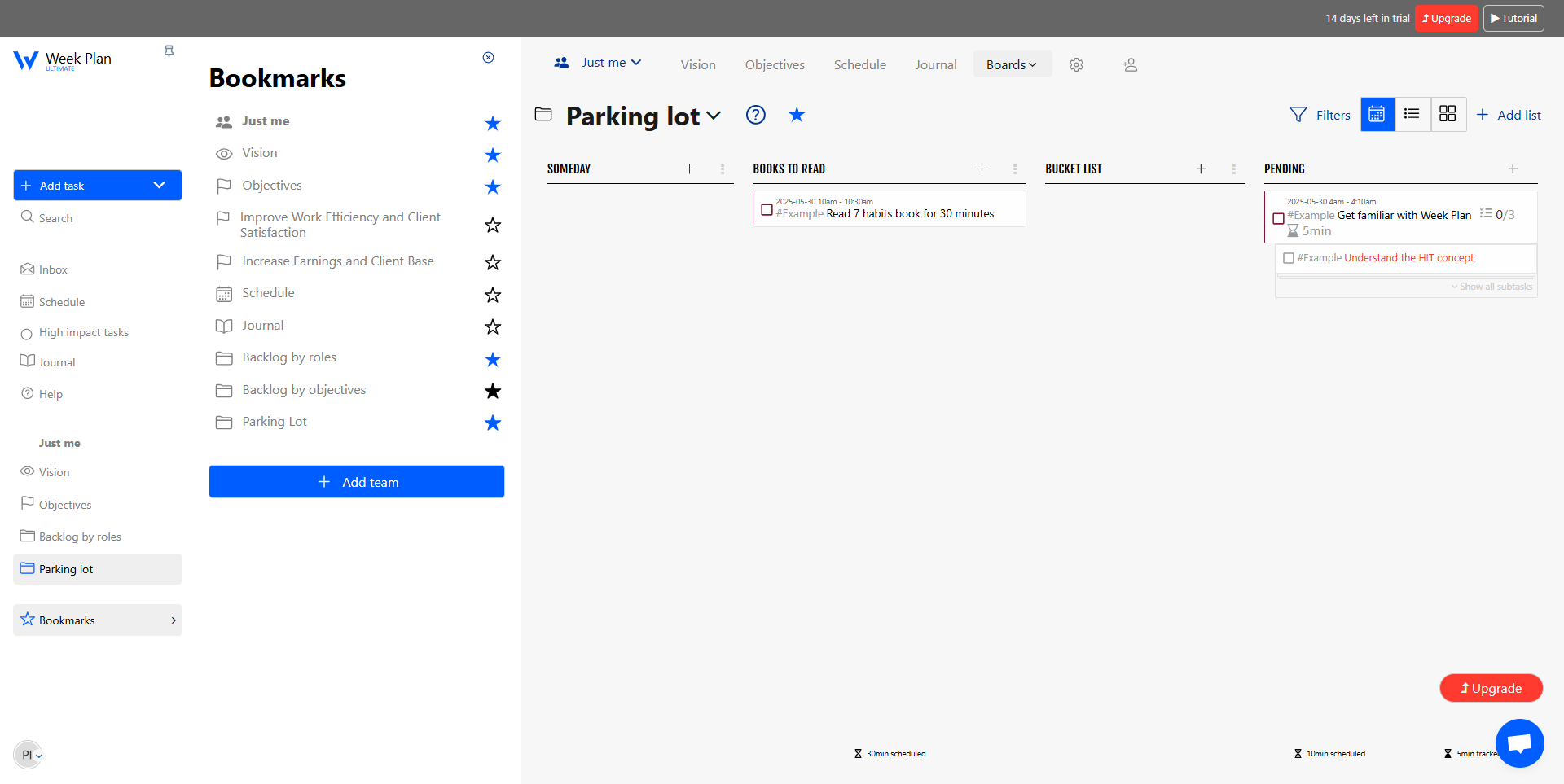Go to the Journal tab

coord(935,64)
